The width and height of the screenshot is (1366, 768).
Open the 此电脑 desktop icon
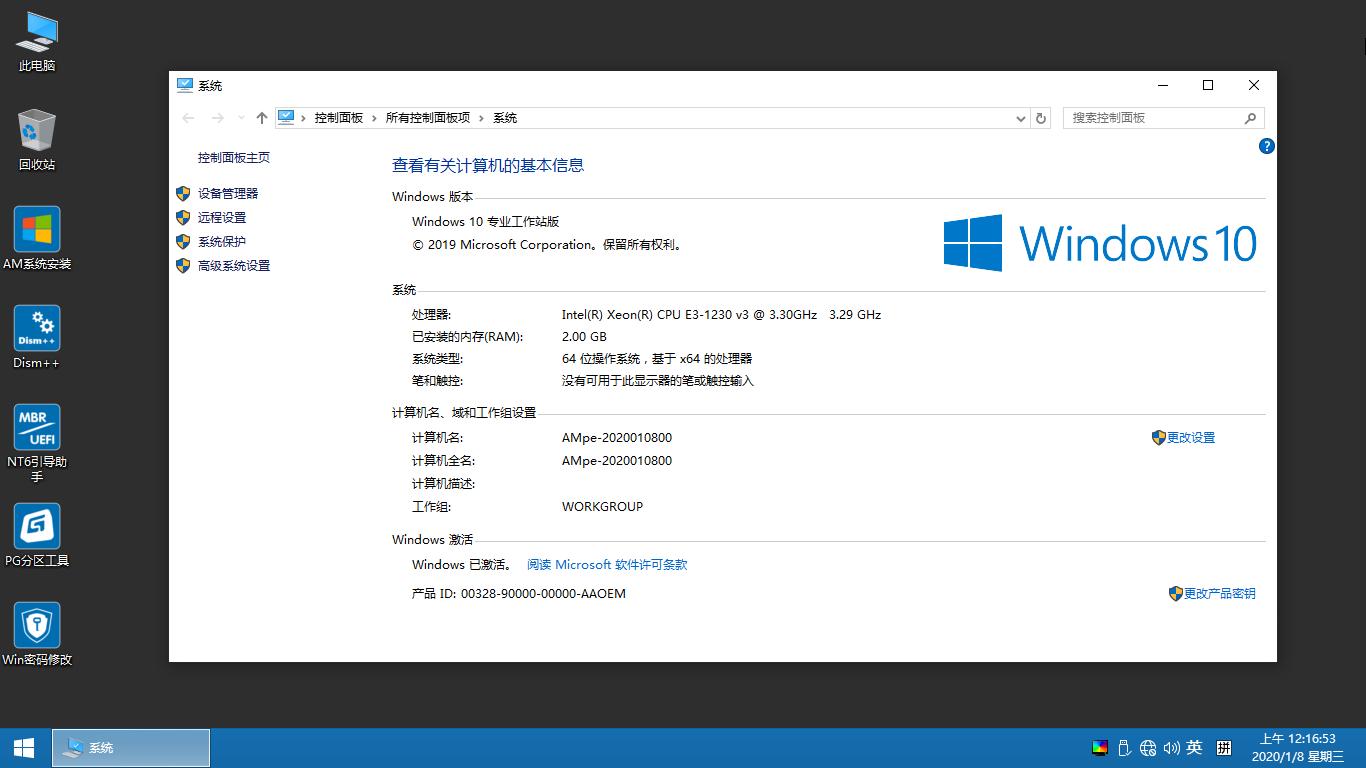37,42
